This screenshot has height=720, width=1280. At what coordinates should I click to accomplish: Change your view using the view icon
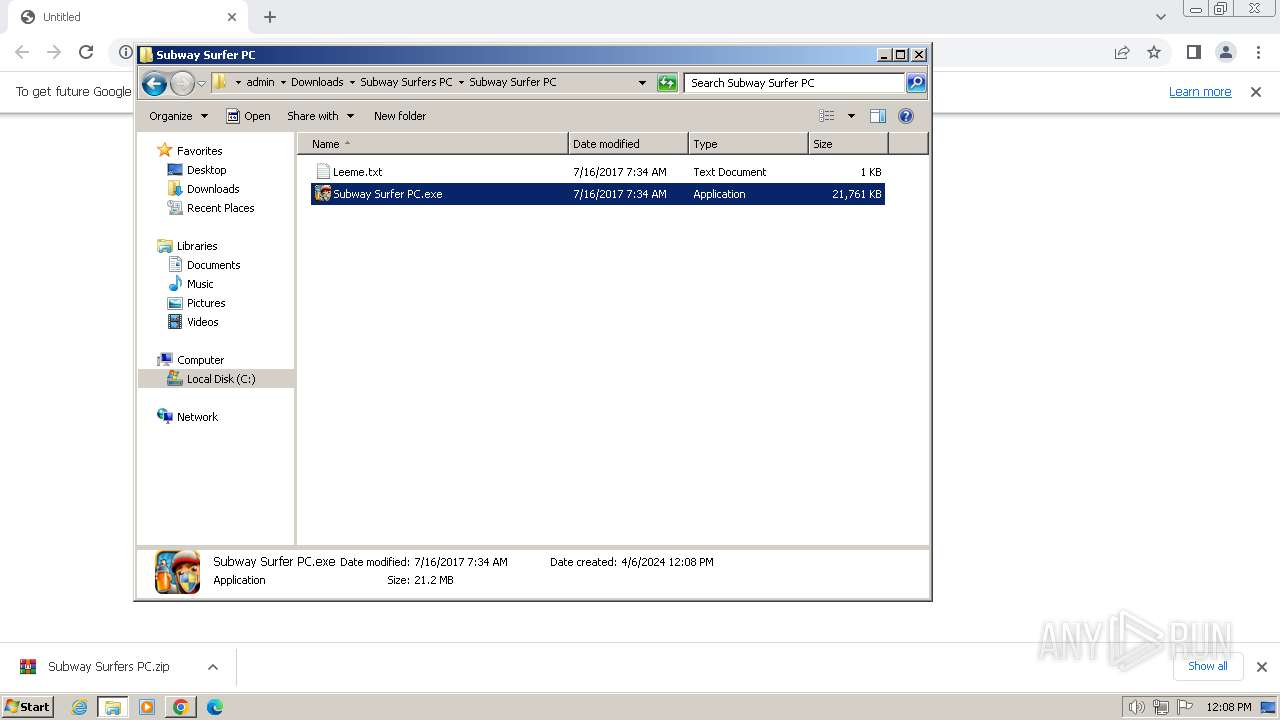(x=827, y=116)
